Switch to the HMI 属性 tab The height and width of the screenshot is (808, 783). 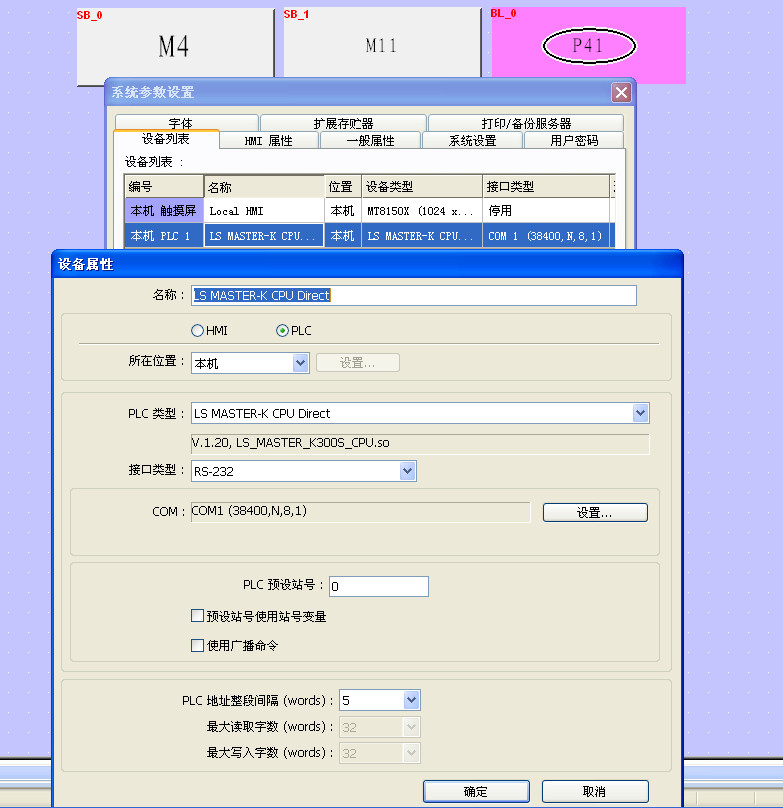269,141
